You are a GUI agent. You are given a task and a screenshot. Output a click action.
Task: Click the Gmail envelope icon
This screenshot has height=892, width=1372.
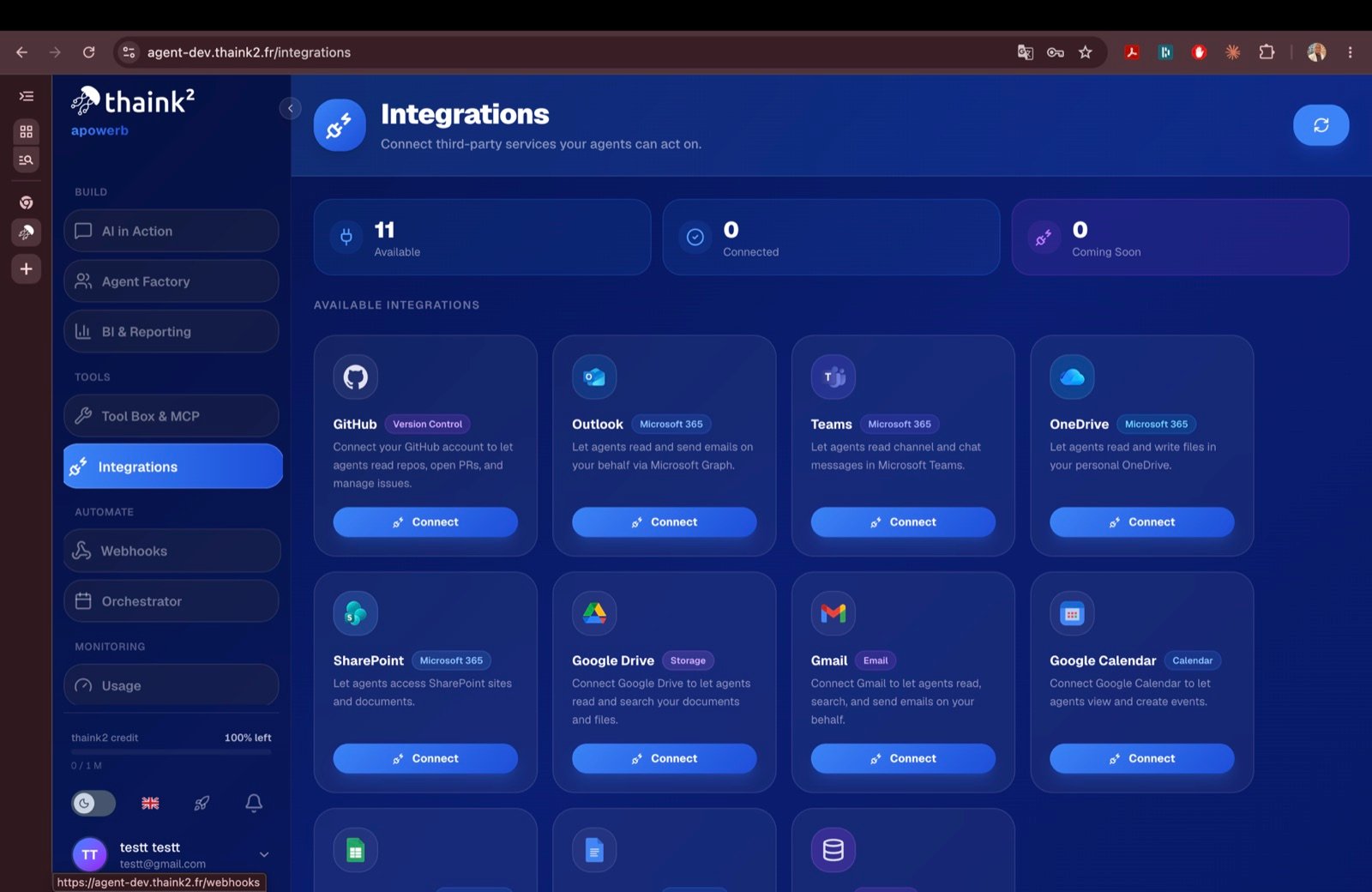pyautogui.click(x=833, y=613)
